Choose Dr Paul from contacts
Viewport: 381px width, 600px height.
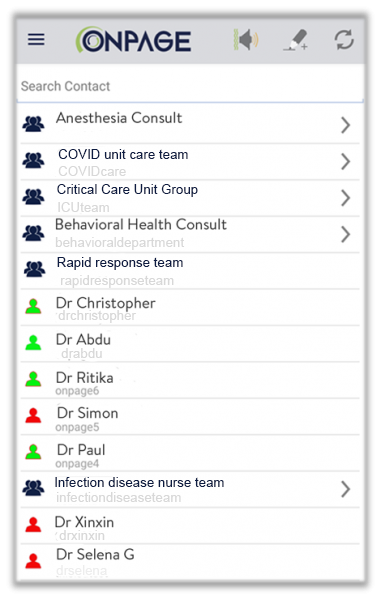(x=190, y=453)
